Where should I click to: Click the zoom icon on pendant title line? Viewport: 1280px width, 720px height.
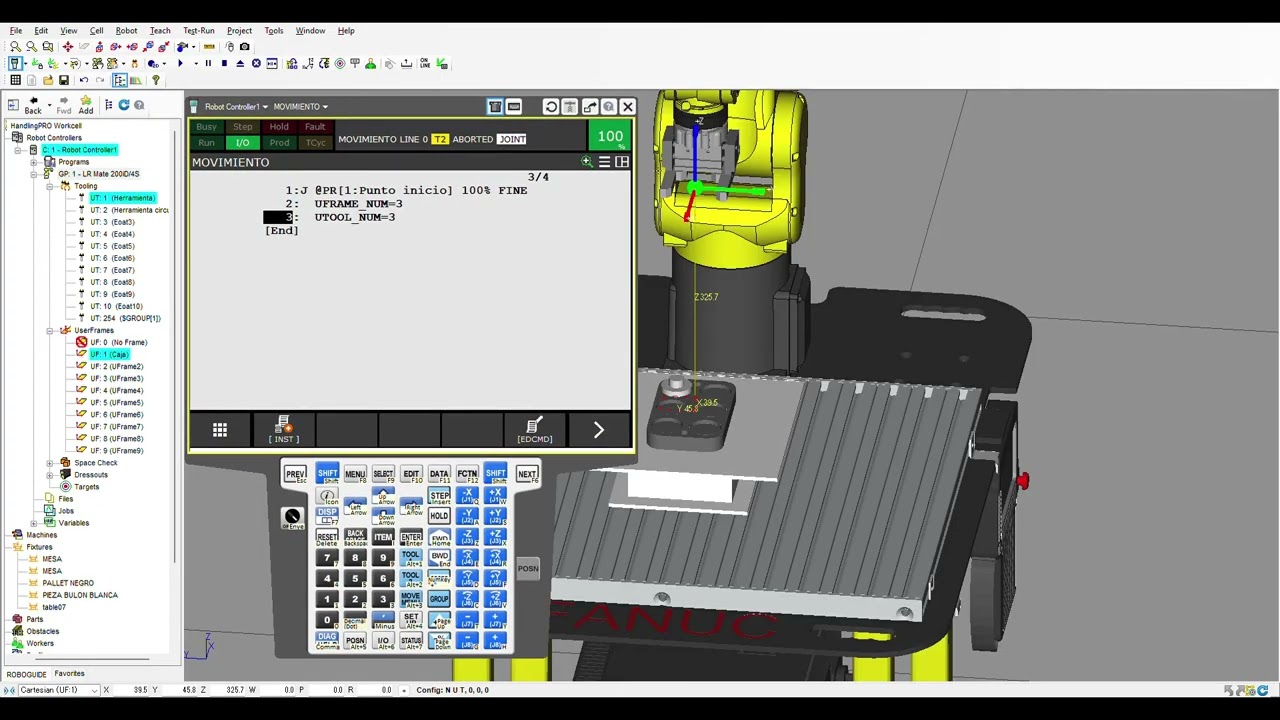[587, 162]
